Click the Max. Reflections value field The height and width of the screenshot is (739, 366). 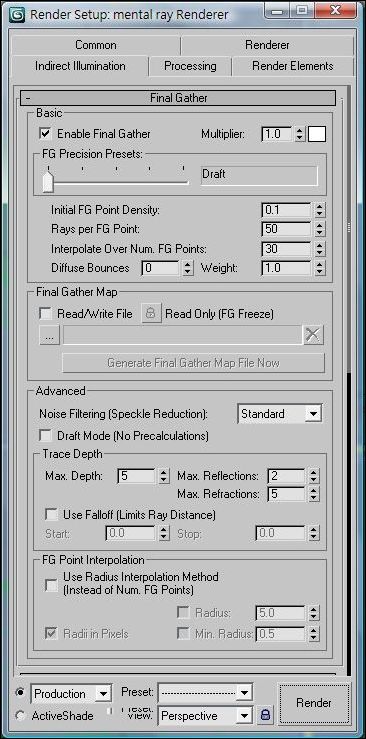pos(286,476)
